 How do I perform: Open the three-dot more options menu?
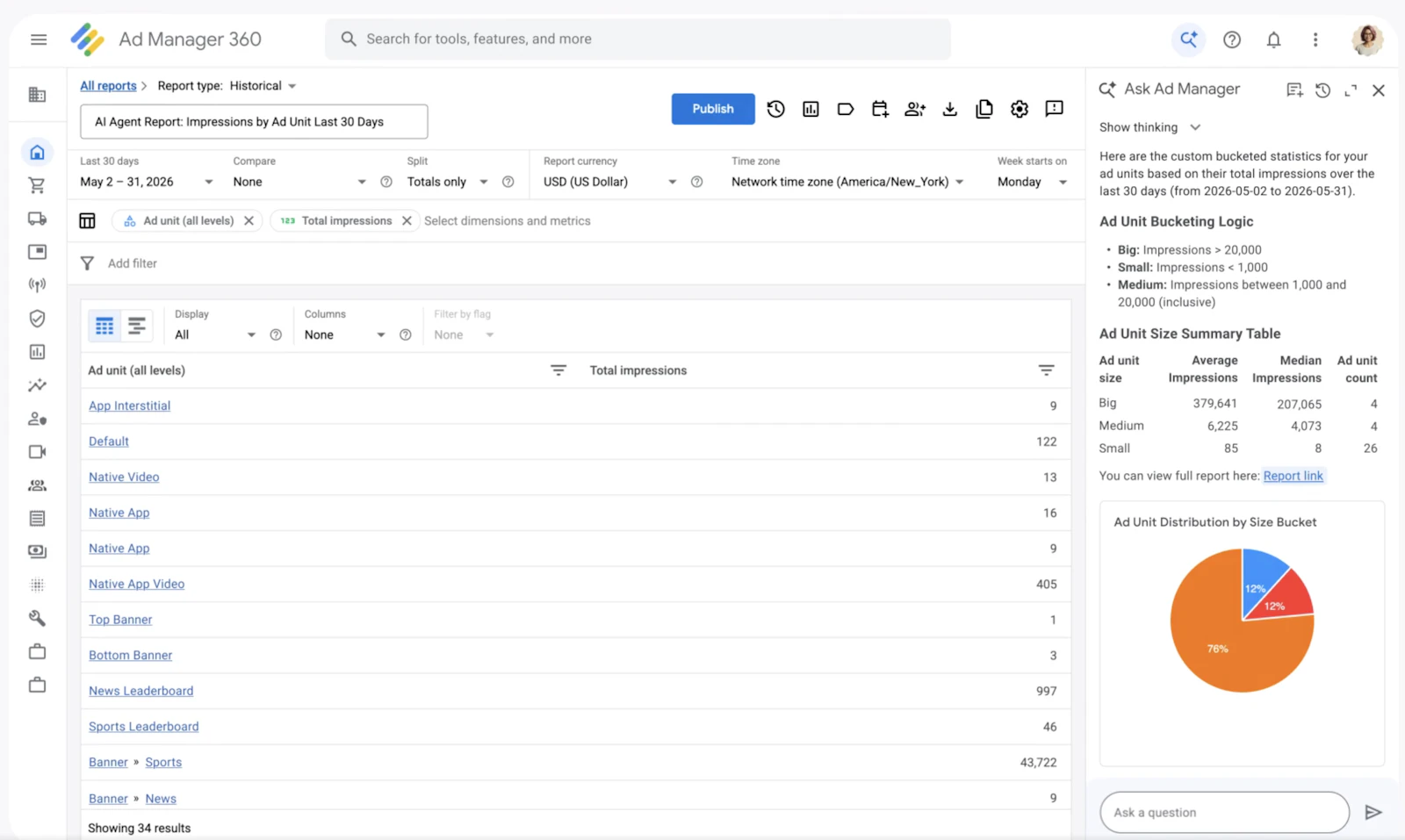coord(1315,39)
